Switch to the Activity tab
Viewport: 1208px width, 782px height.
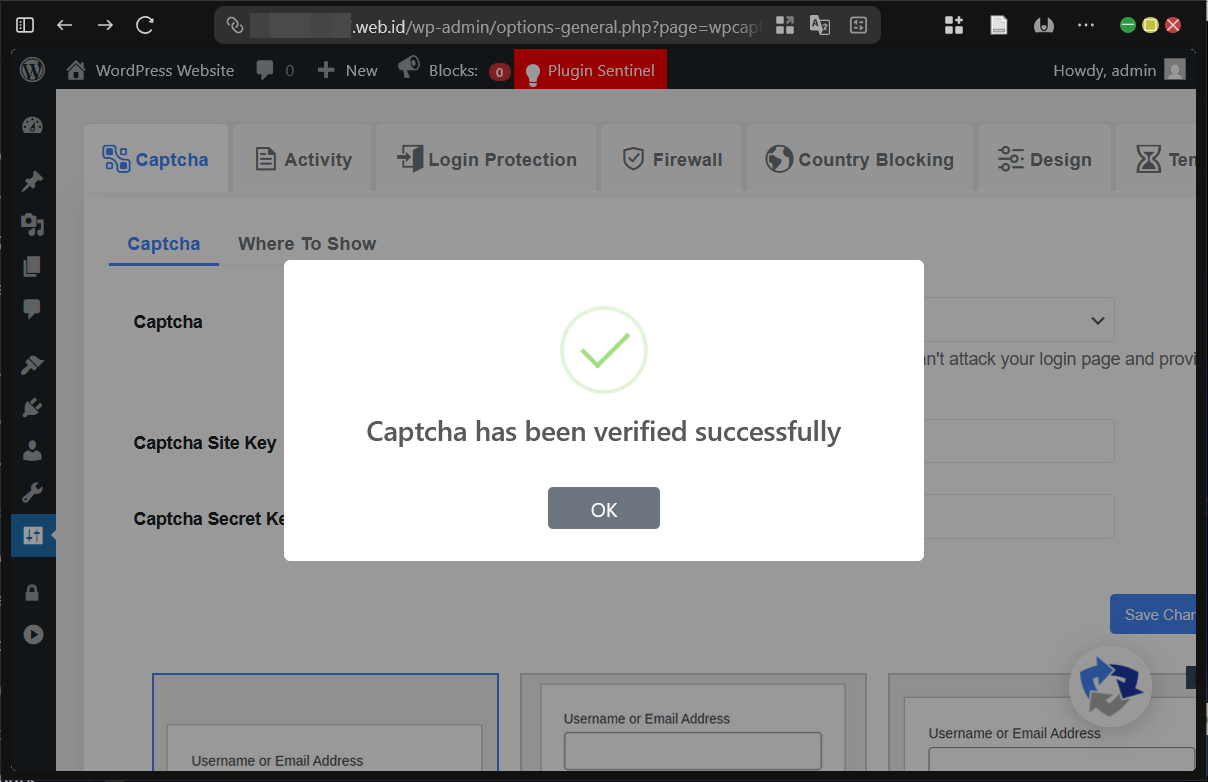point(301,158)
